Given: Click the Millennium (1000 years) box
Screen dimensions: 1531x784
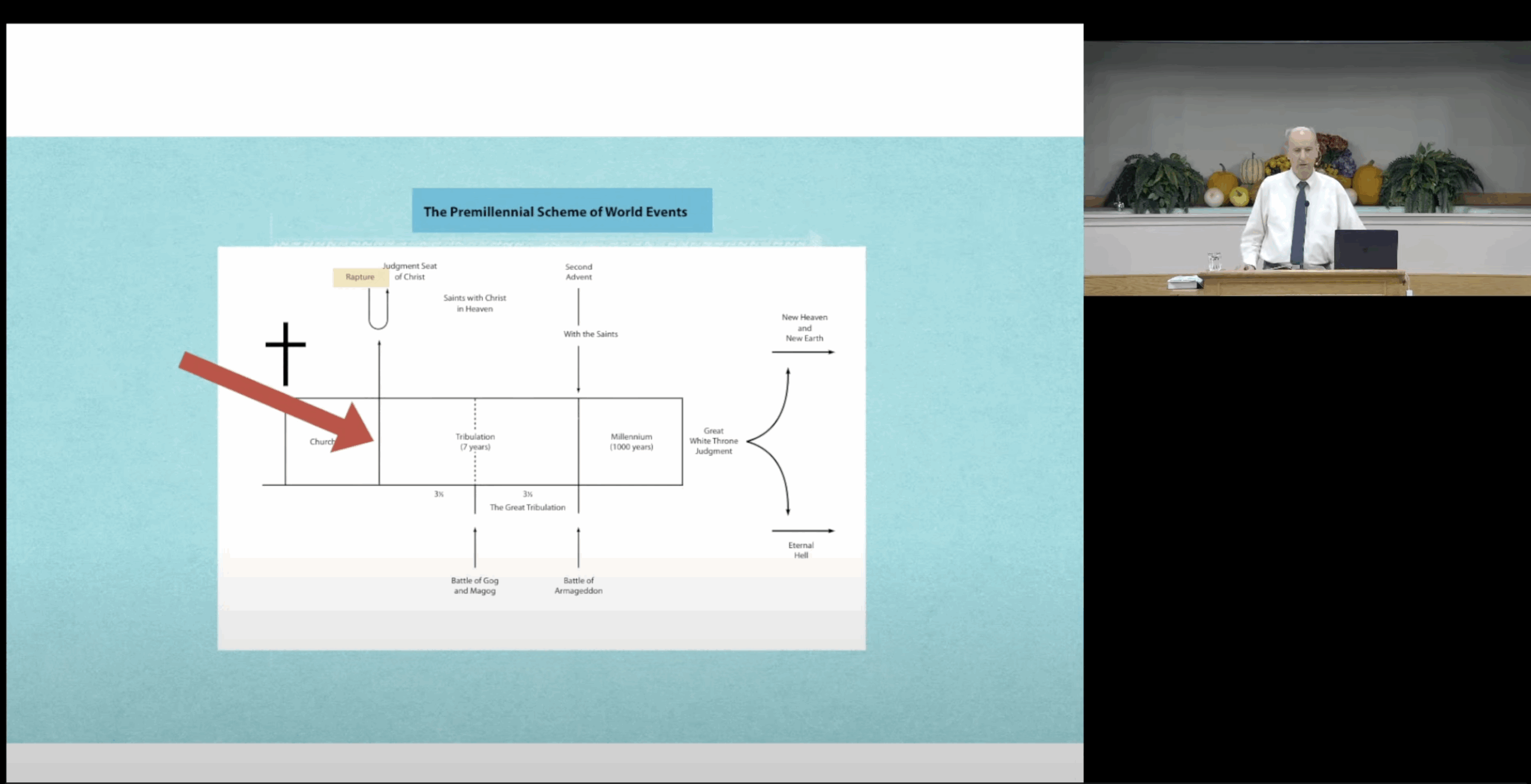Looking at the screenshot, I should [631, 442].
